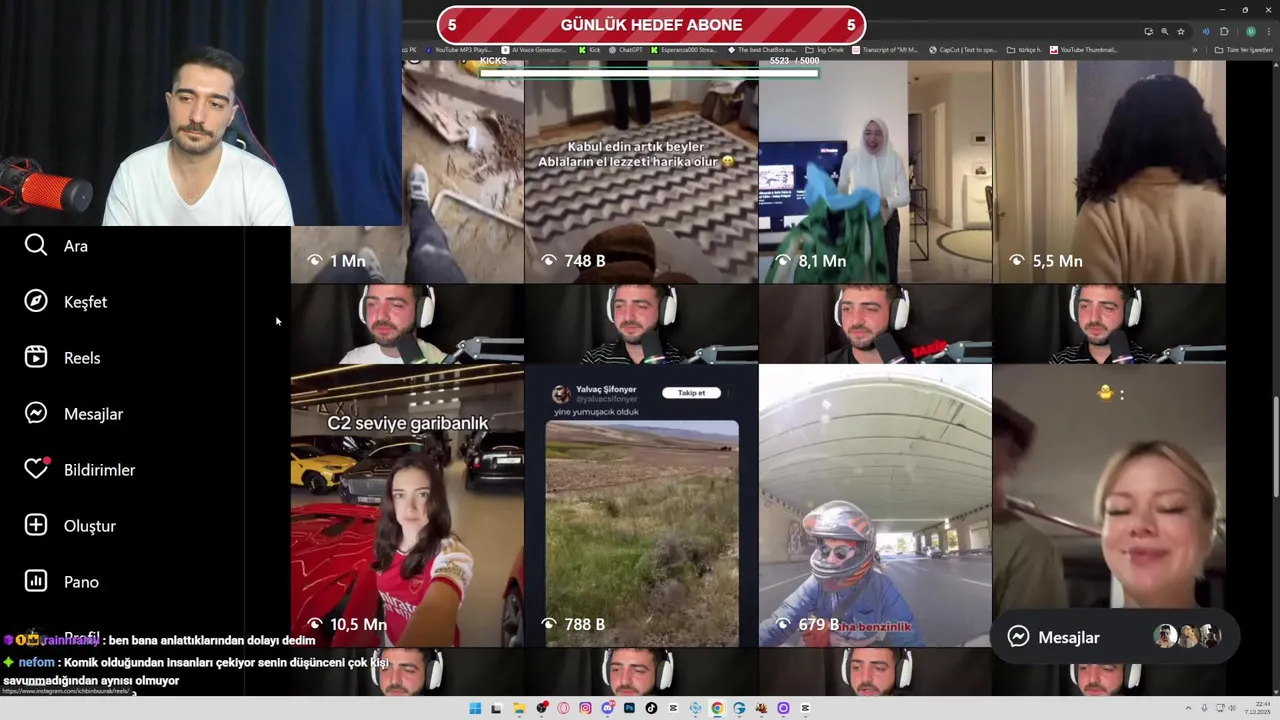Switch to the Google Chrome taskbar icon

[x=717, y=708]
